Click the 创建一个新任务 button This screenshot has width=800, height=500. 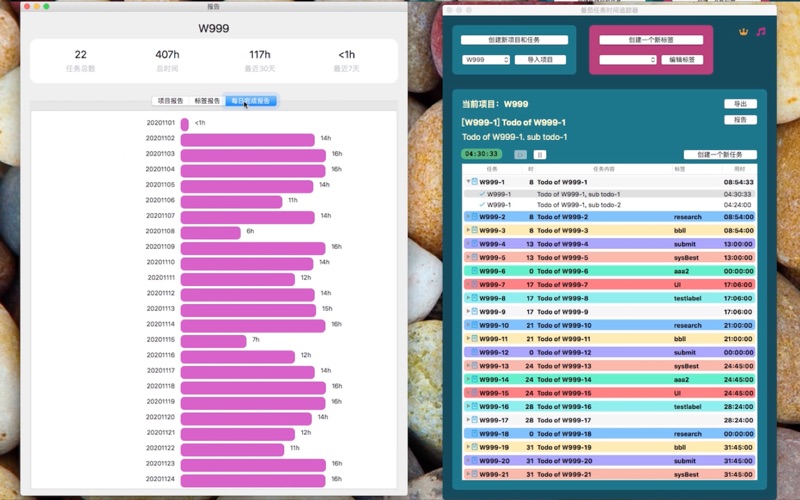point(720,155)
